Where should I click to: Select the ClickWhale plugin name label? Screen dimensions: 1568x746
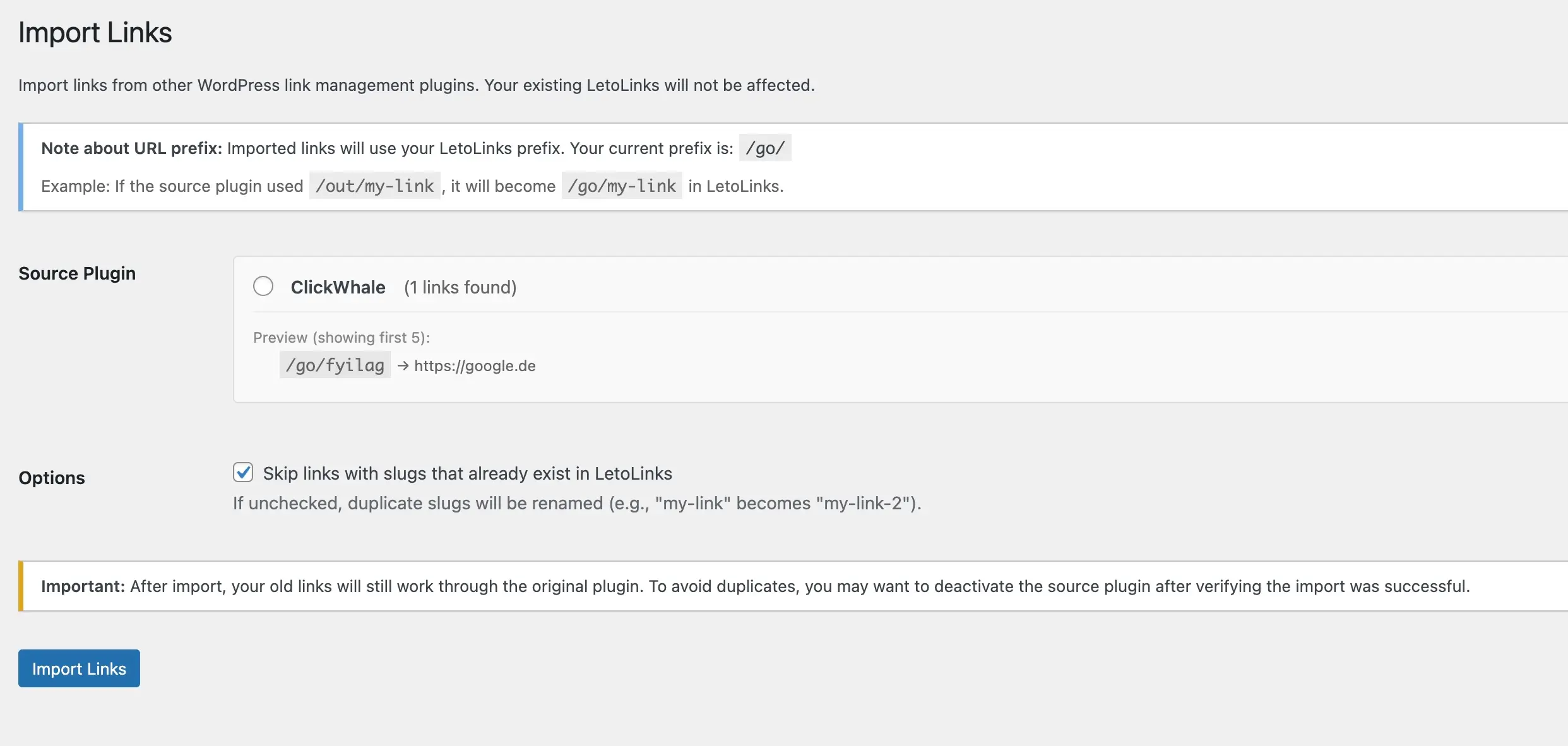point(338,287)
